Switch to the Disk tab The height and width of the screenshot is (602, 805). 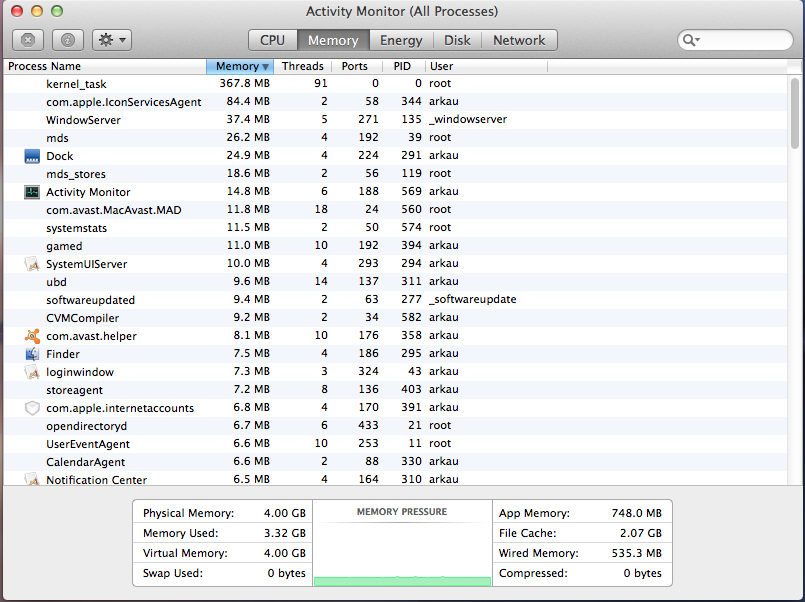[x=457, y=40]
